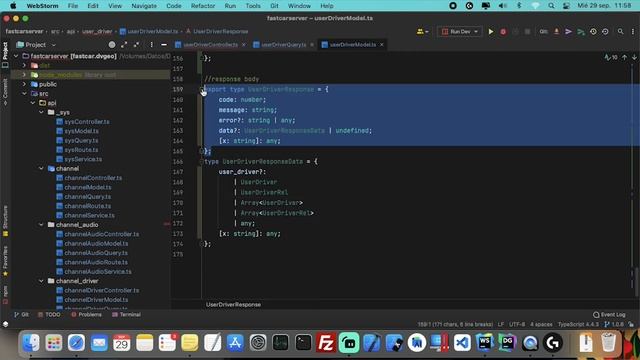The height and width of the screenshot is (360, 640).
Task: Close the userDriverModel.ts editor tab
Action: point(382,44)
